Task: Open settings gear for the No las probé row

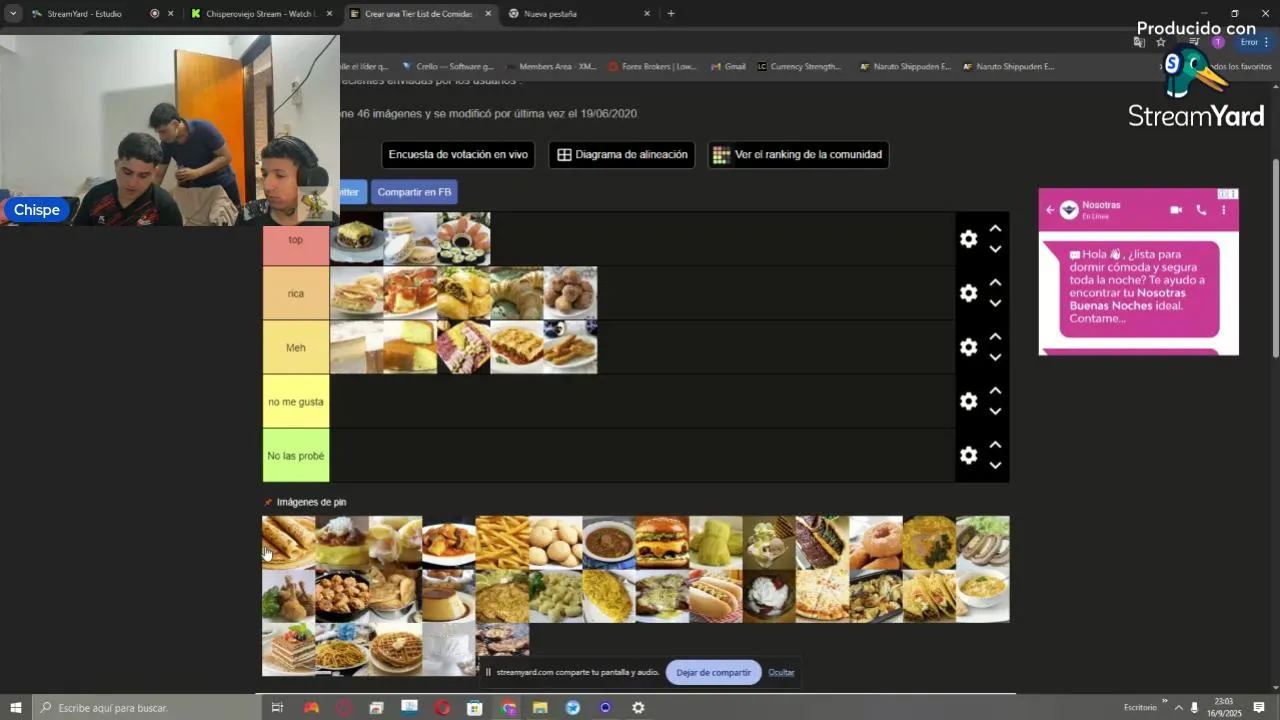Action: click(968, 455)
